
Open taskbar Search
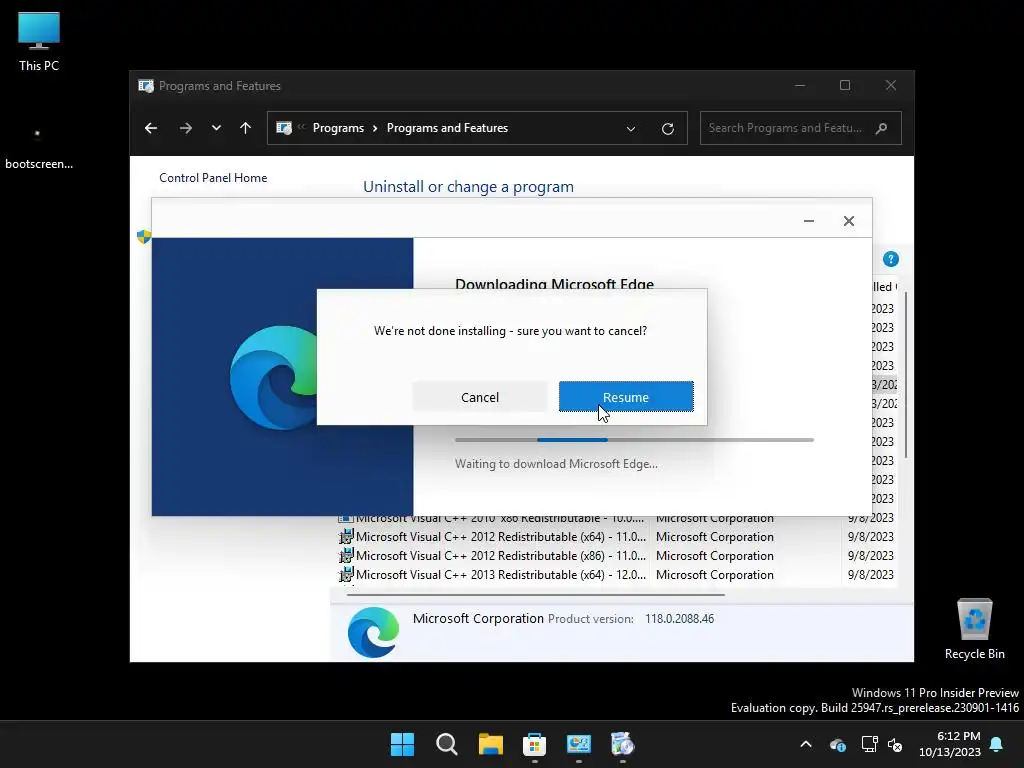(447, 744)
